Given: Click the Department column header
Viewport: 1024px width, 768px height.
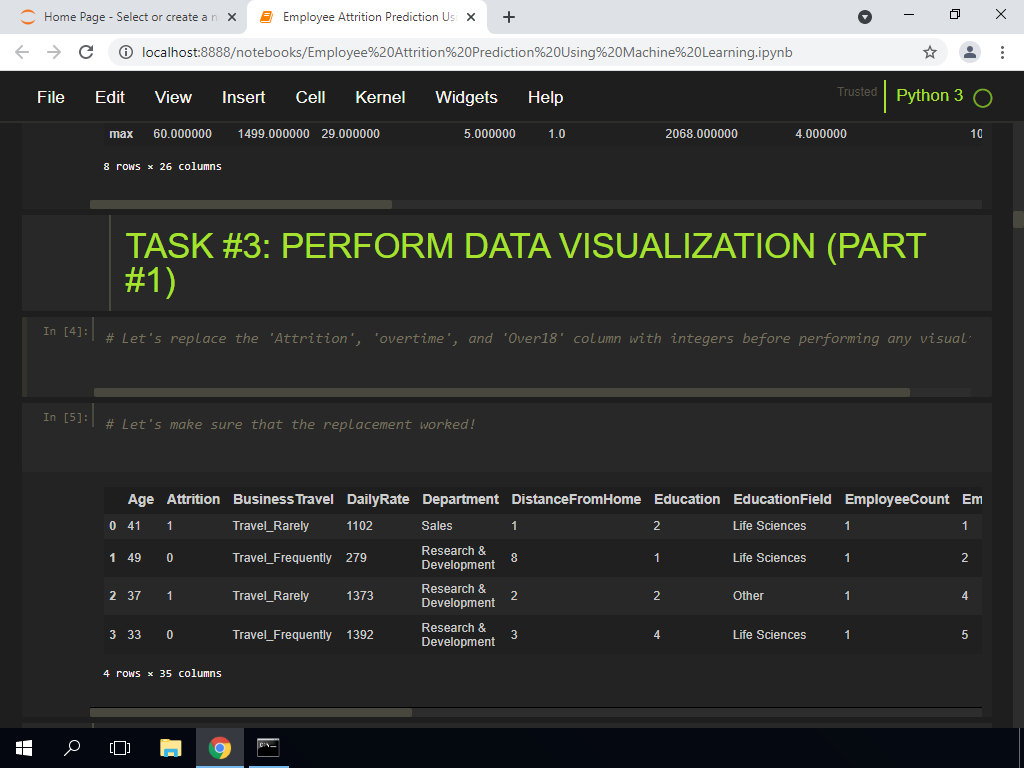Looking at the screenshot, I should pyautogui.click(x=460, y=500).
